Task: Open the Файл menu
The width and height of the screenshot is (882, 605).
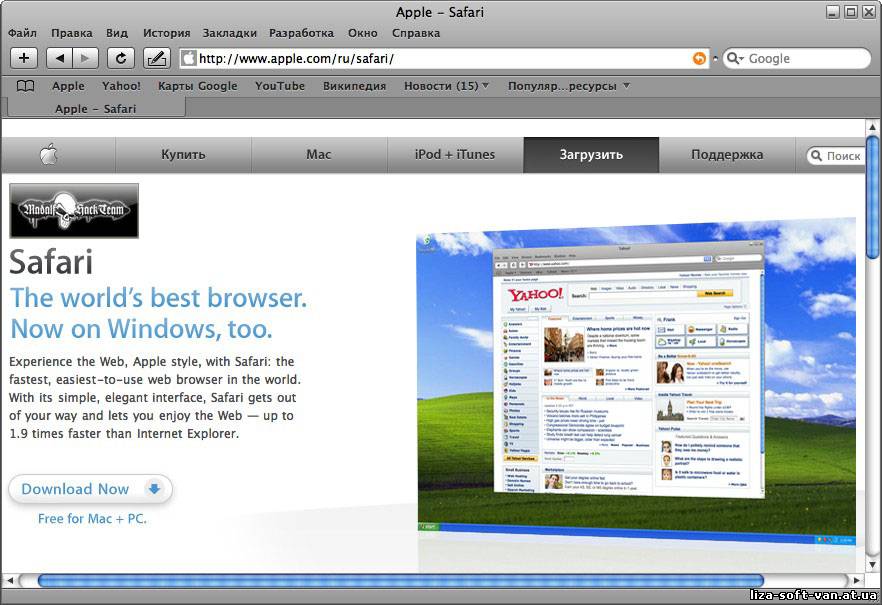Action: (22, 33)
